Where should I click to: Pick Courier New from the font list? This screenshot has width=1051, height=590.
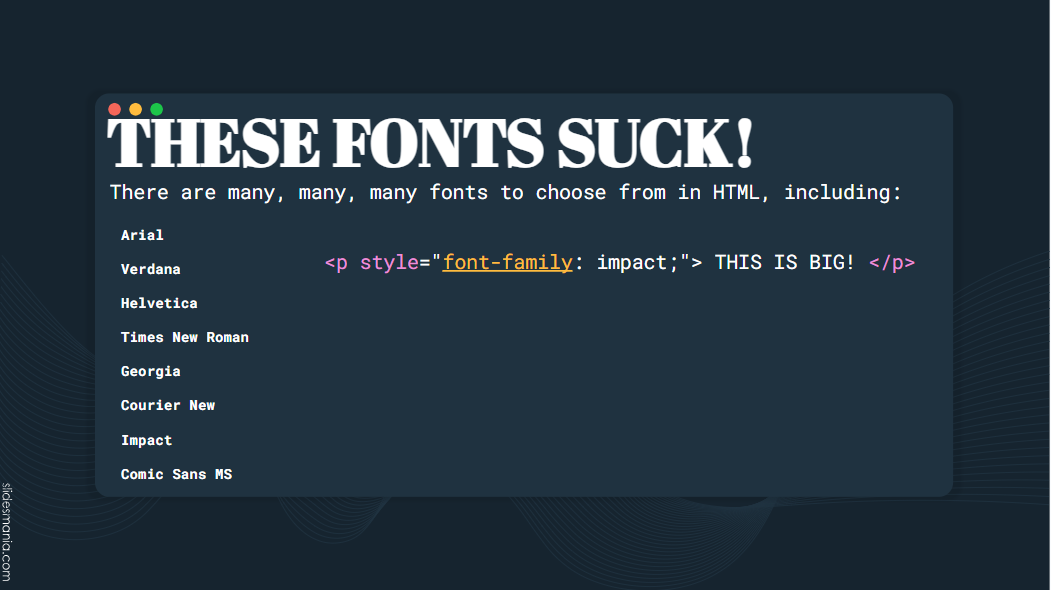(168, 405)
